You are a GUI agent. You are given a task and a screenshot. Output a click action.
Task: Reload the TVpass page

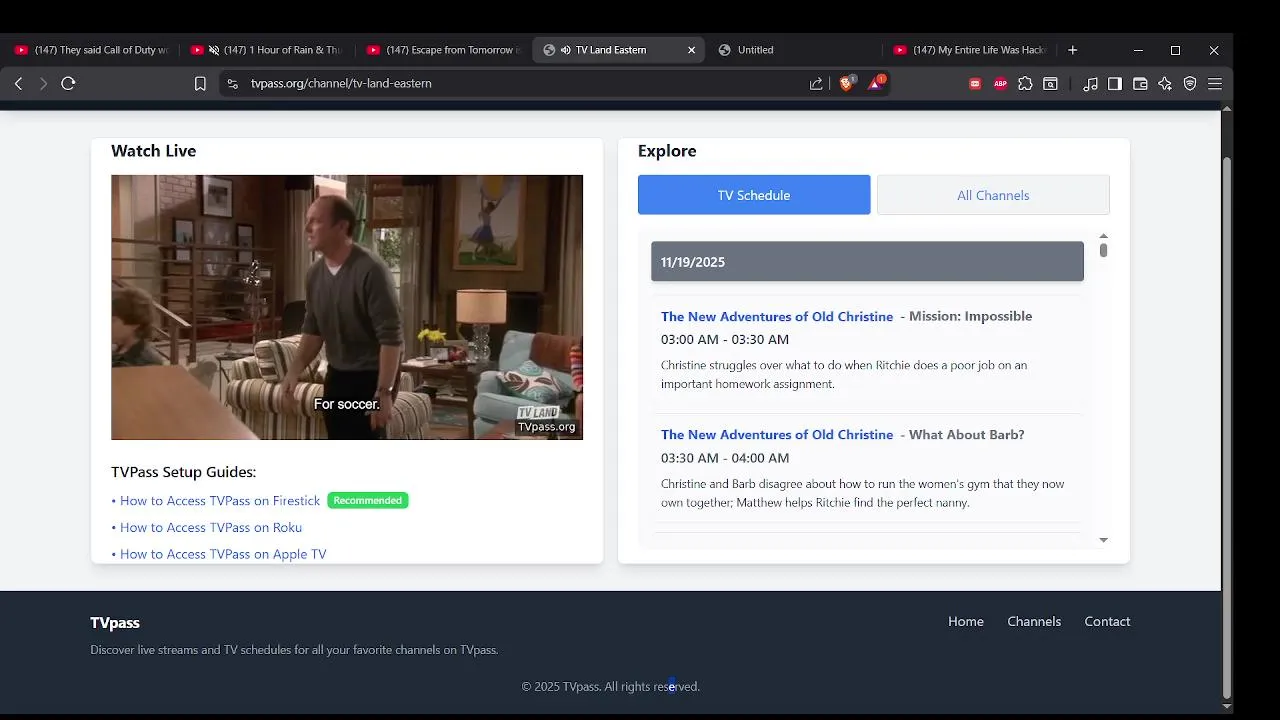click(68, 84)
